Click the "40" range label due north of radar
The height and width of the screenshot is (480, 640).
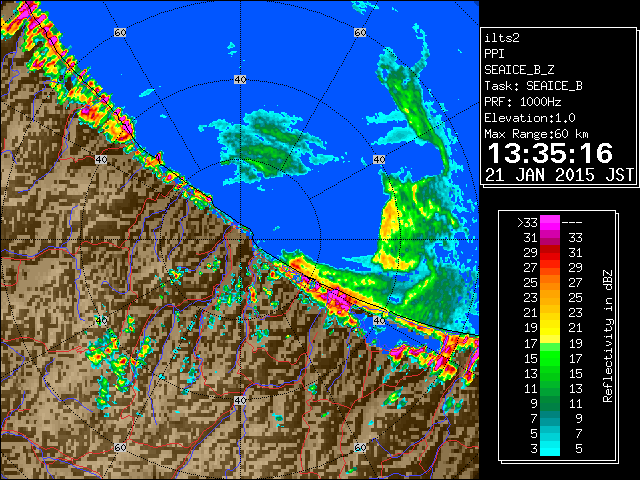pos(240,80)
